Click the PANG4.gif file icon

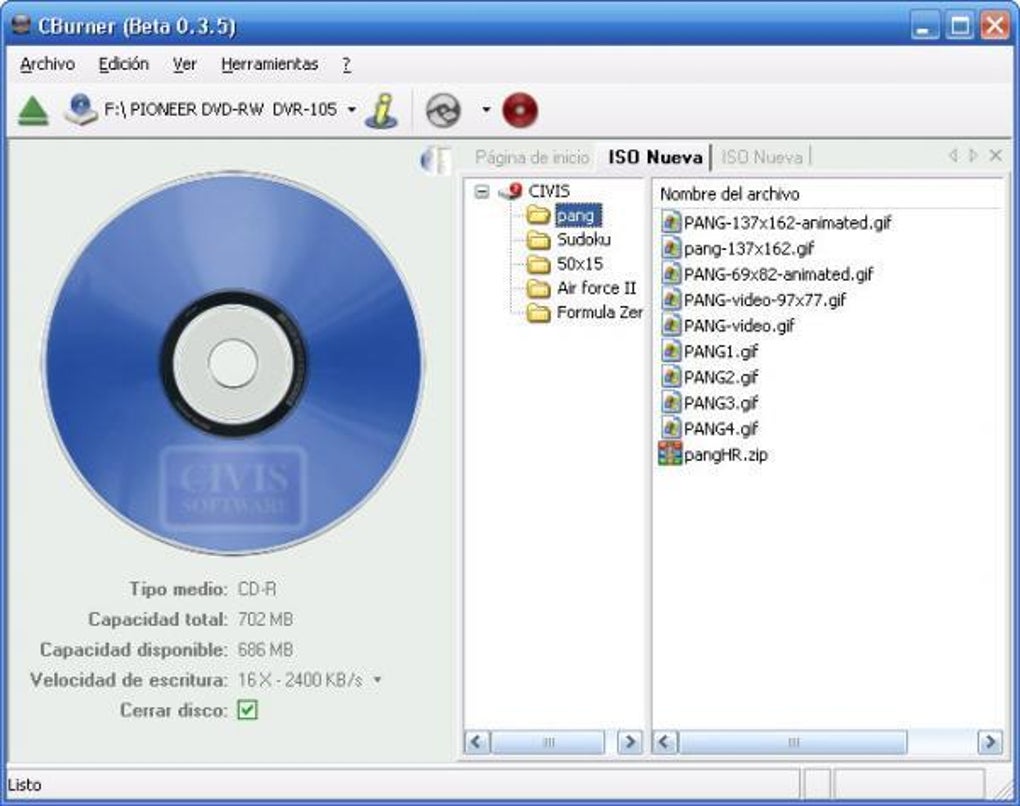(671, 428)
